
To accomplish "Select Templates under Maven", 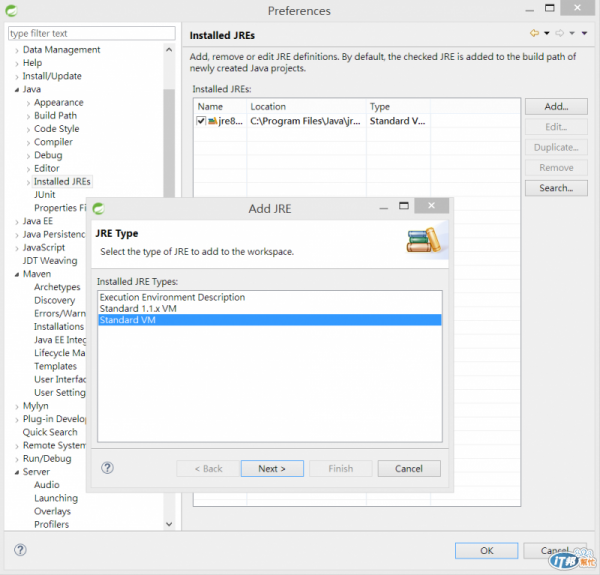I will 55,366.
